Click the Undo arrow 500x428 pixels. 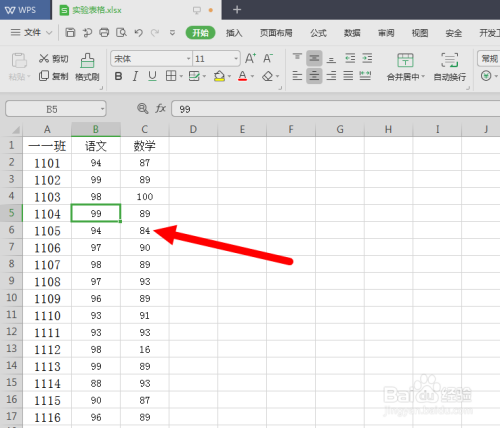tap(138, 33)
